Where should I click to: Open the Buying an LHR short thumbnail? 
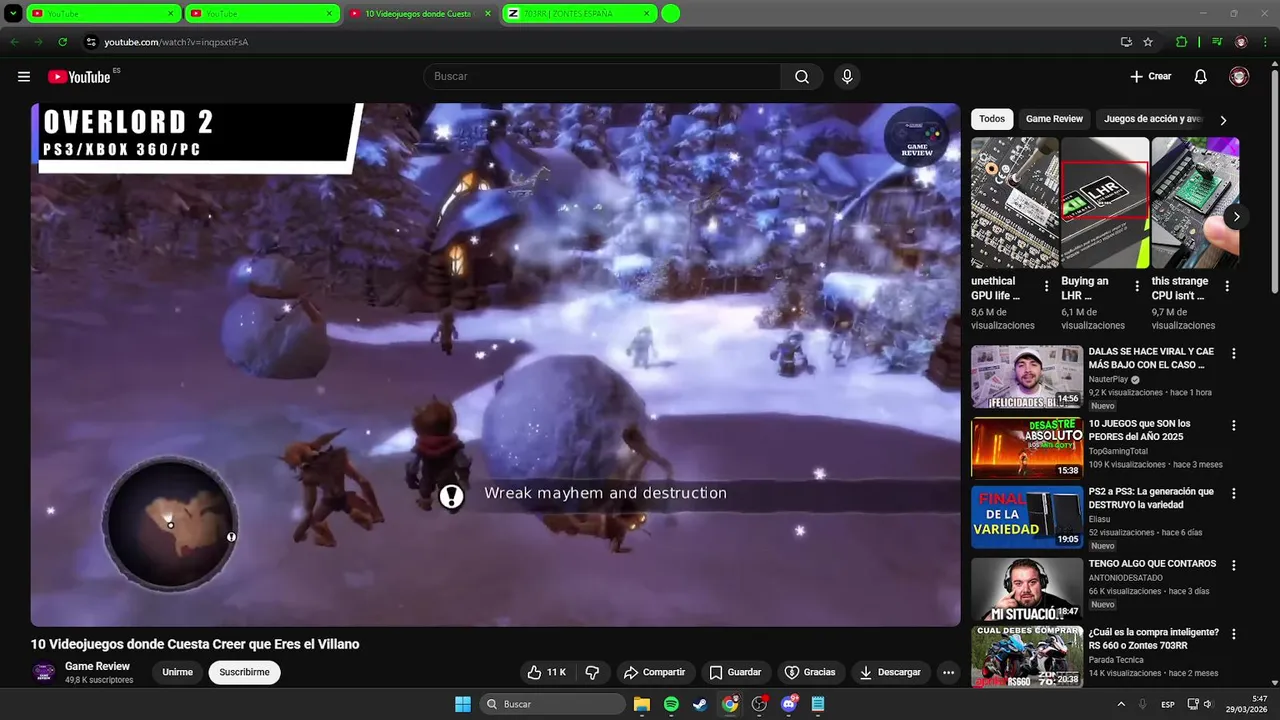1104,203
